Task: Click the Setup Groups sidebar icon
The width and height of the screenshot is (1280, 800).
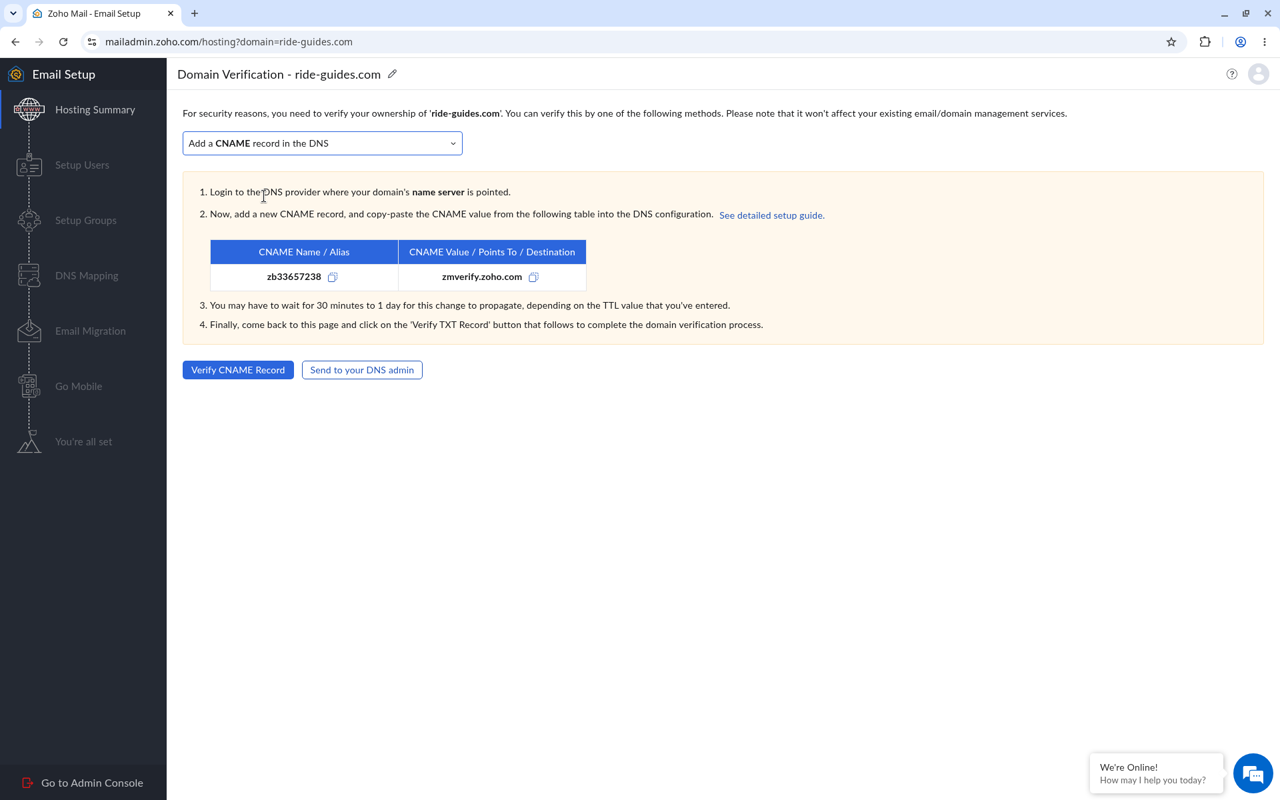Action: tap(29, 220)
